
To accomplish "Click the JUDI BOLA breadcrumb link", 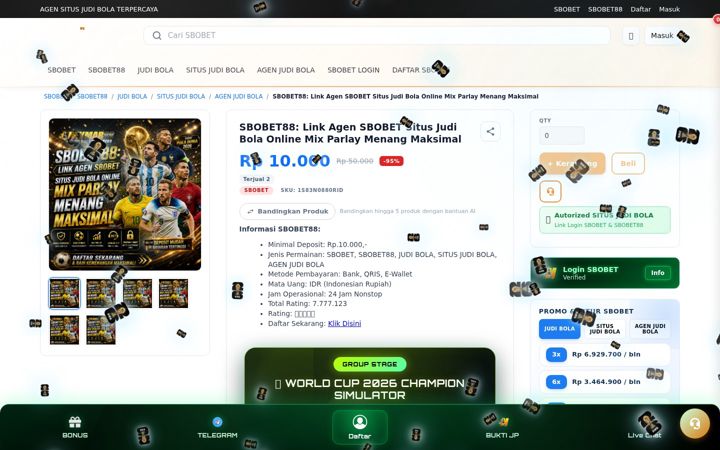I will (x=132, y=96).
